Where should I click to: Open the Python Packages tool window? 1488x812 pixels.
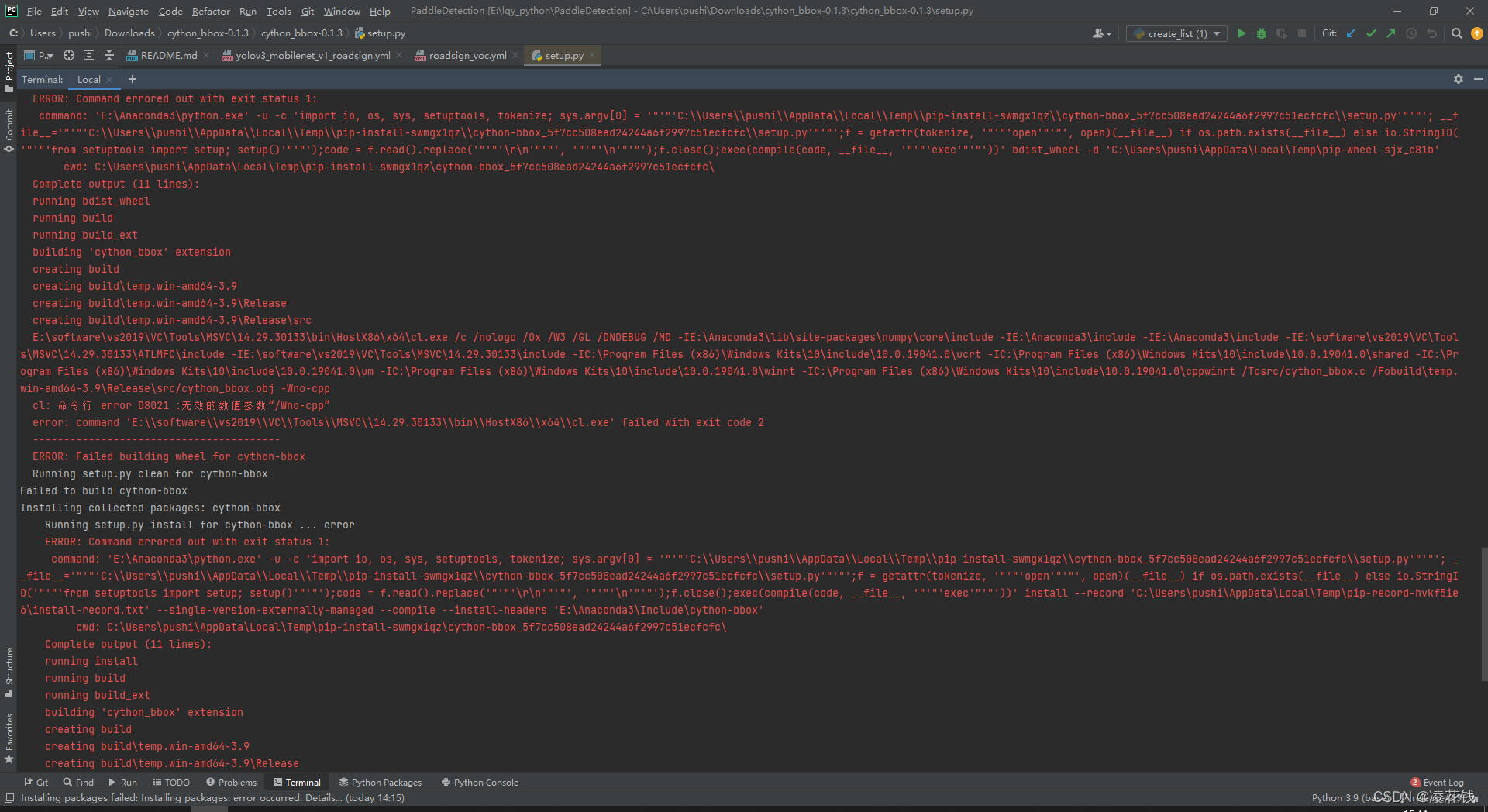point(380,782)
